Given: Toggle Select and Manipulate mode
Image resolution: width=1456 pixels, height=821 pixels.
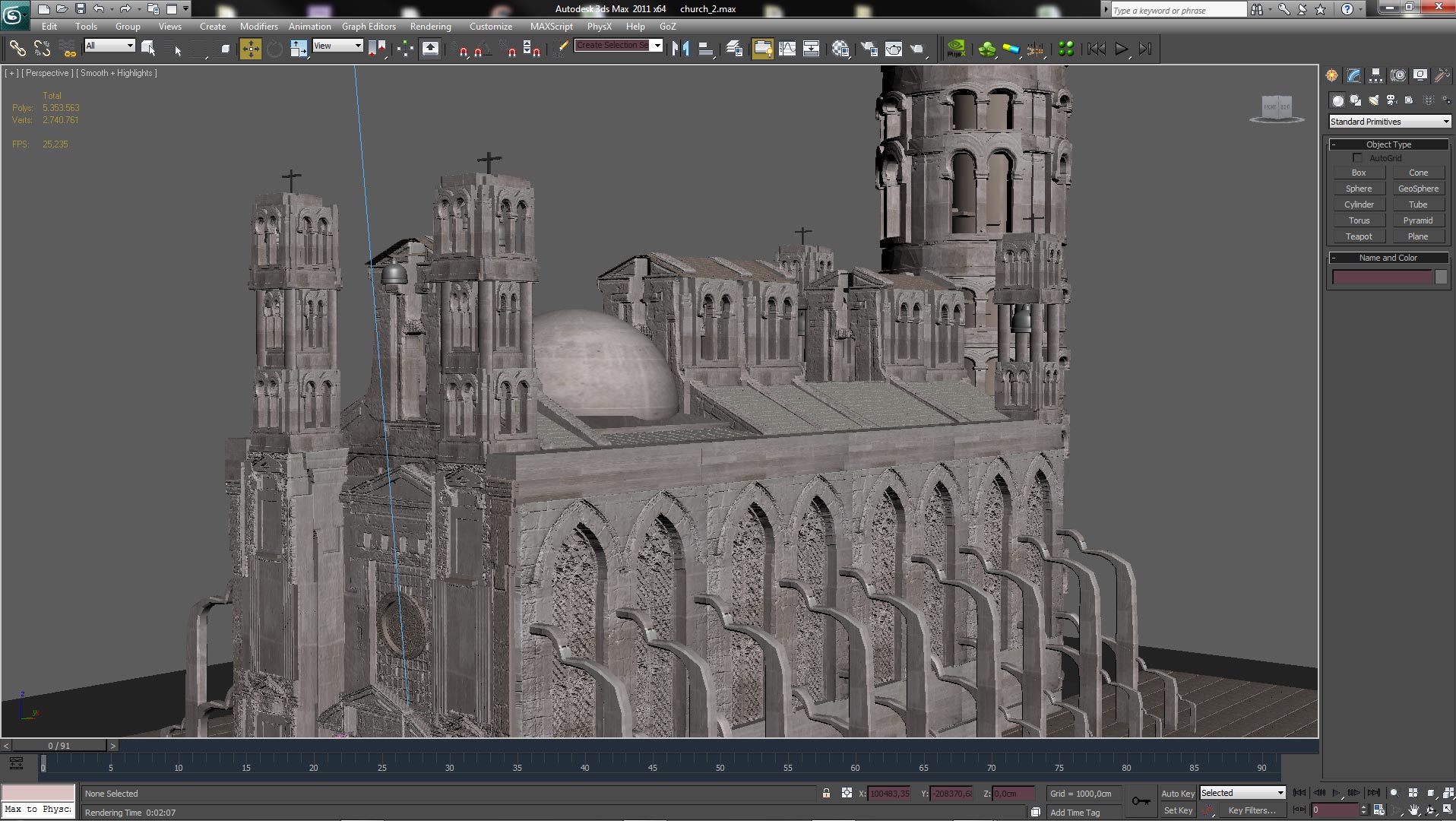Looking at the screenshot, I should pyautogui.click(x=405, y=49).
